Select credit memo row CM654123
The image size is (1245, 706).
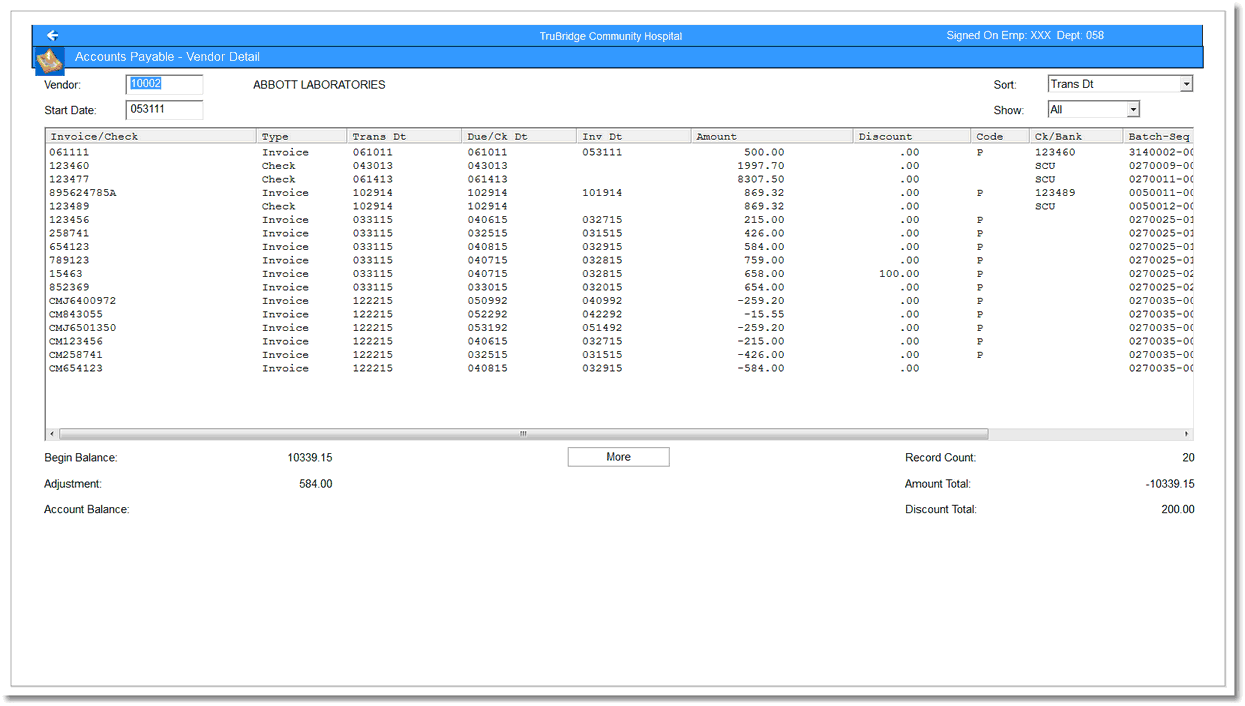click(x=620, y=368)
